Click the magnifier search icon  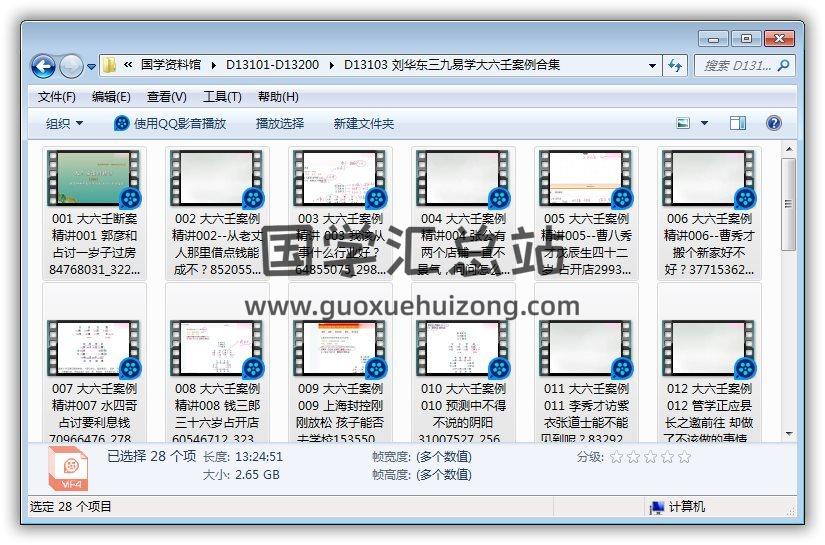tap(783, 66)
